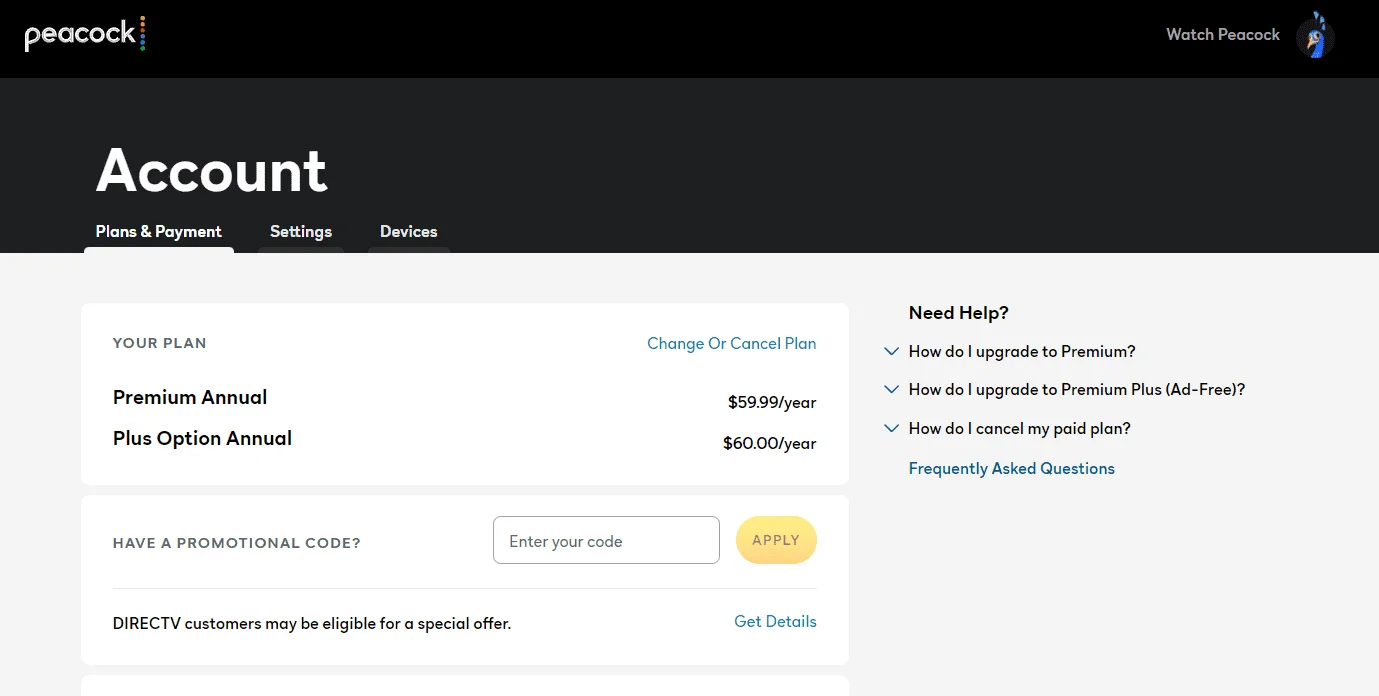Viewport: 1379px width, 696px height.
Task: Open the peacock profile avatar menu
Action: (1315, 35)
